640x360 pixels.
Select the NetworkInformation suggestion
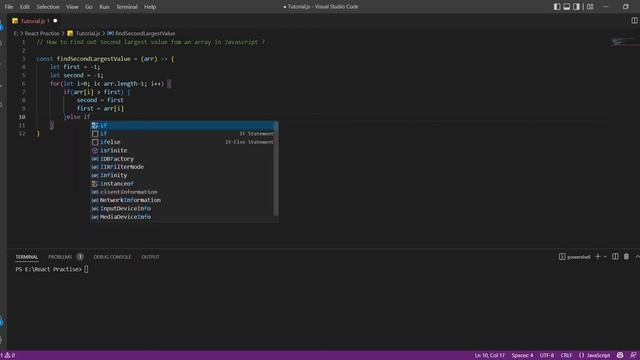[182, 200]
